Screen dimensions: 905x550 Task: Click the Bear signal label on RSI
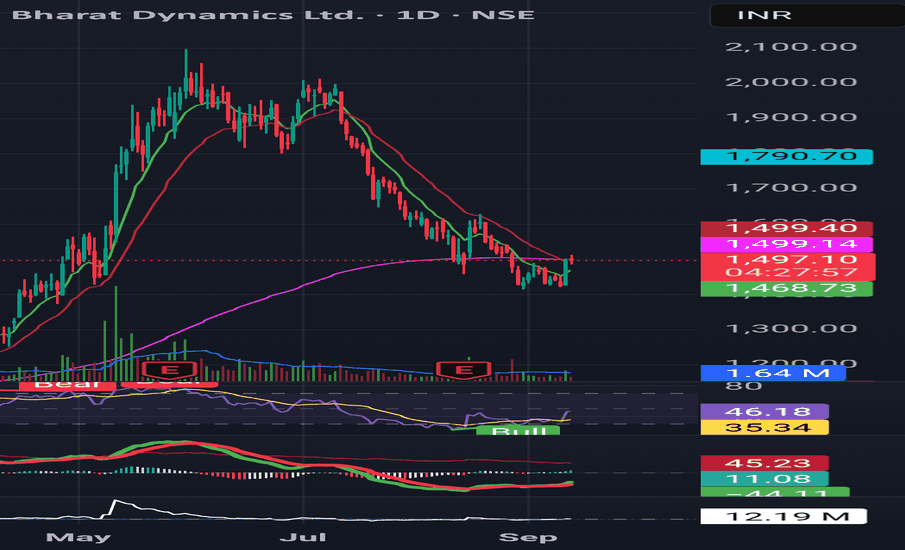pyautogui.click(x=53, y=383)
